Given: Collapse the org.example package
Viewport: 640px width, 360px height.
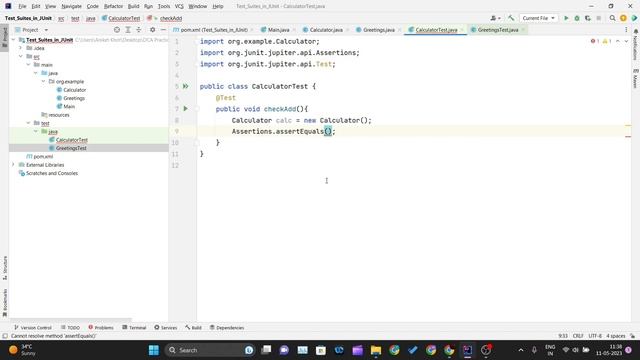Looking at the screenshot, I should point(43,82).
